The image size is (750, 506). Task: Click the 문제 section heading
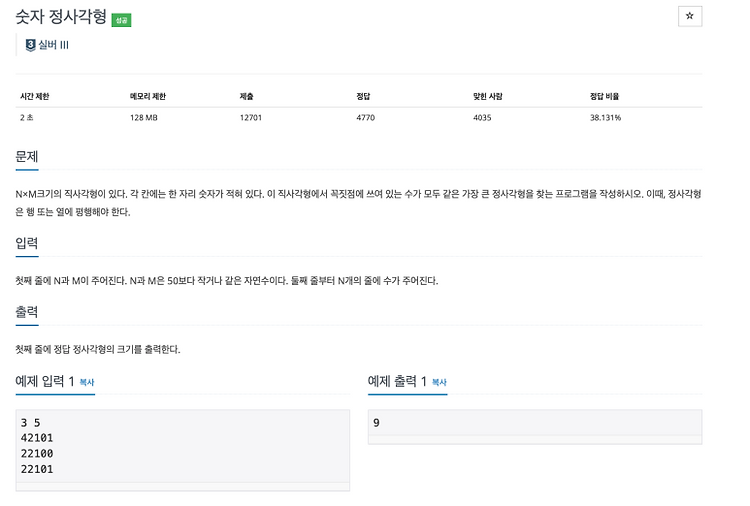(27, 156)
